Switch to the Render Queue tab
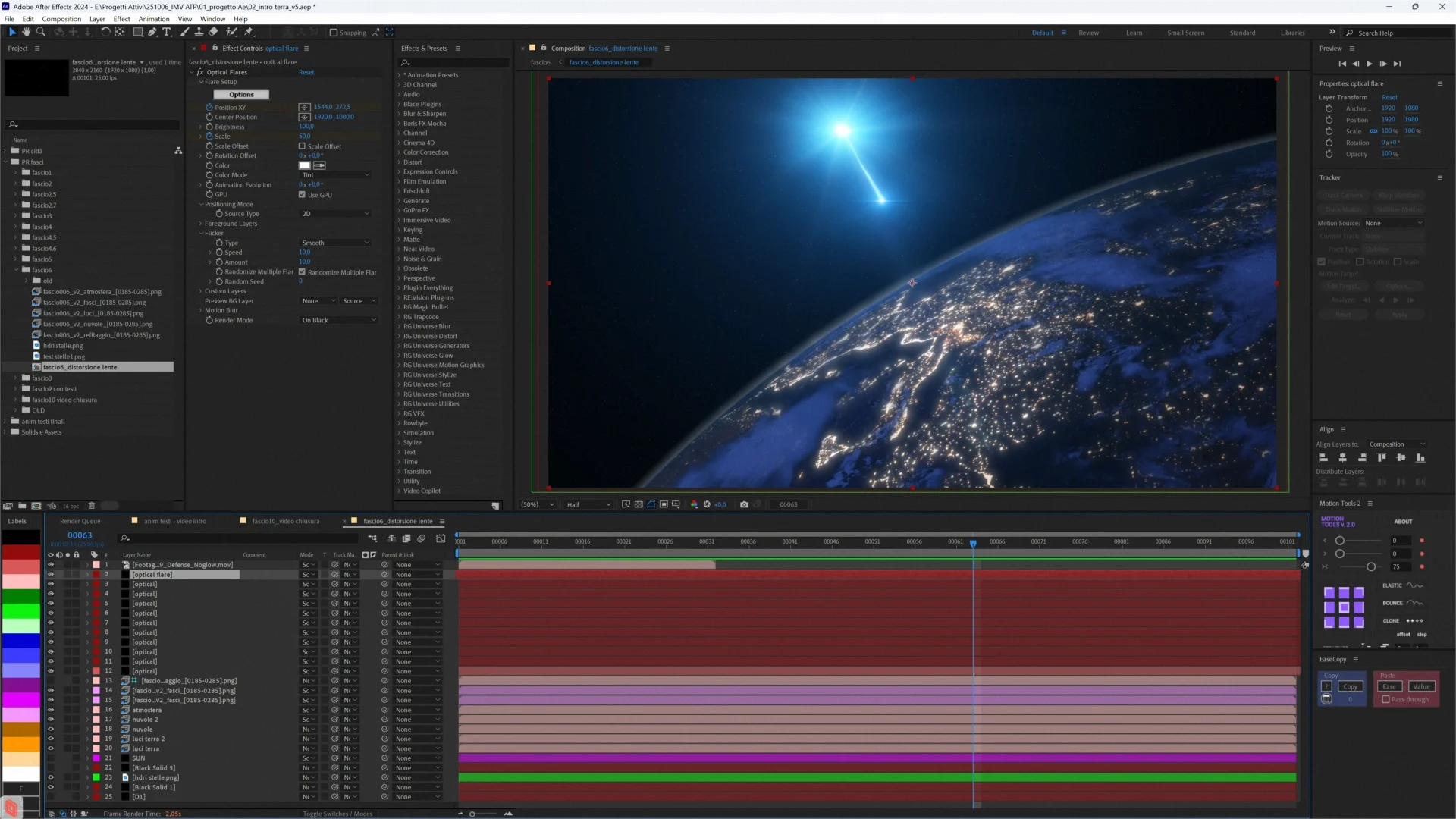Screen dimensions: 1456x819 tap(80, 521)
